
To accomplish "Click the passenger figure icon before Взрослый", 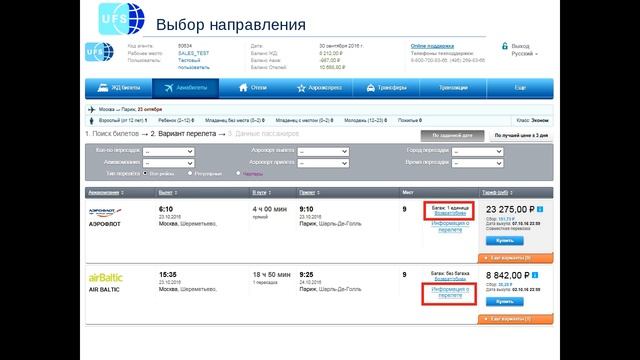I will pyautogui.click(x=91, y=121).
